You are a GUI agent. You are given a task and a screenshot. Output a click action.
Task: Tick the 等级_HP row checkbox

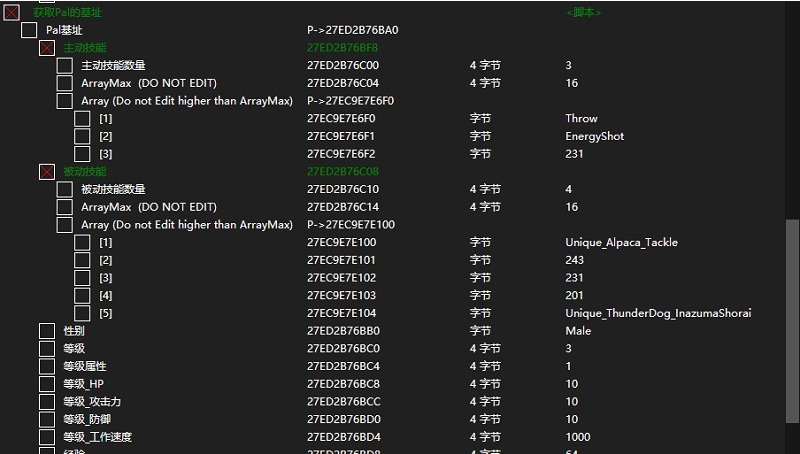47,384
